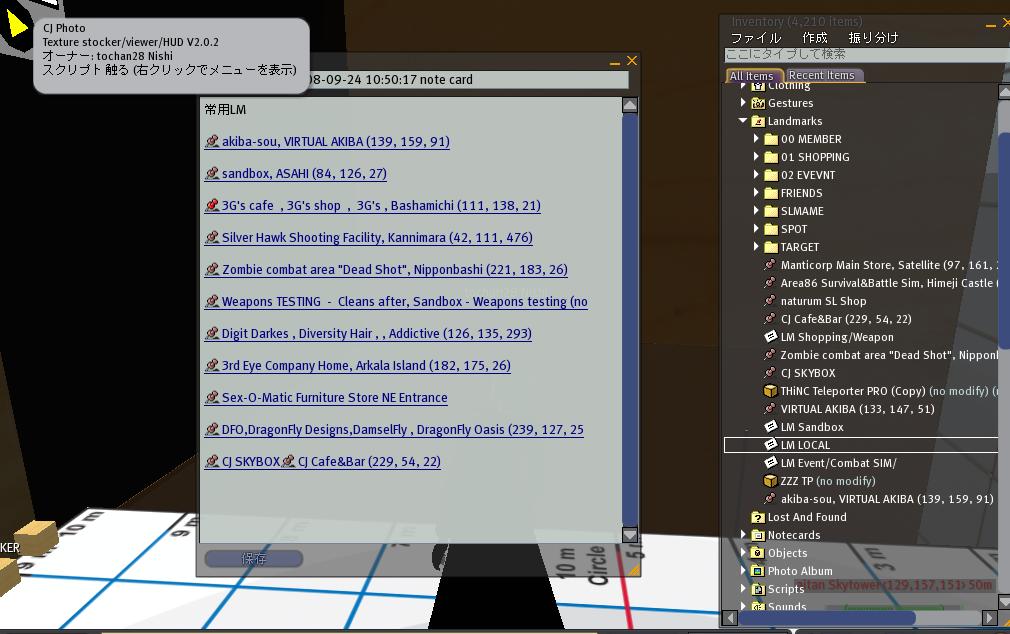Open Silver Hawk Shooting Facility link
The height and width of the screenshot is (634, 1010).
pyautogui.click(x=377, y=238)
